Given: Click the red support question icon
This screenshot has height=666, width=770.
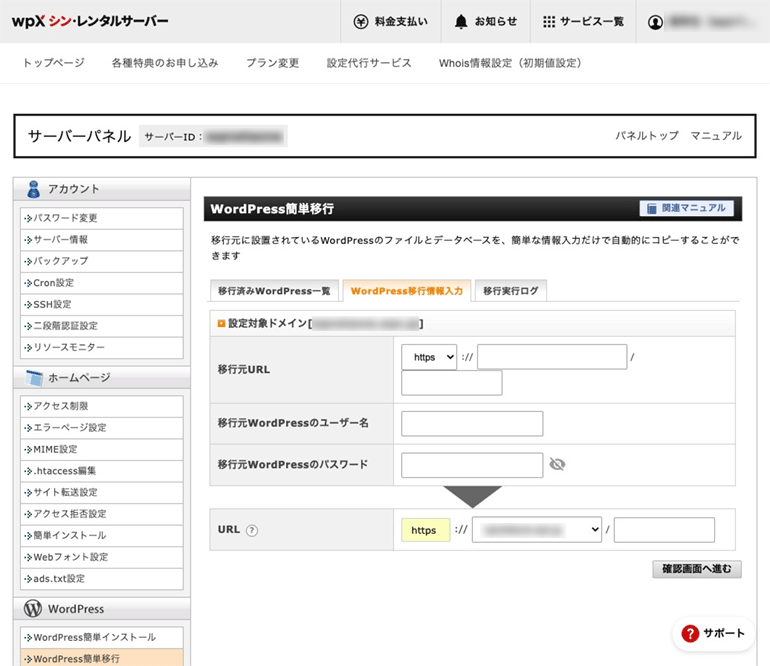Looking at the screenshot, I should pyautogui.click(x=689, y=633).
